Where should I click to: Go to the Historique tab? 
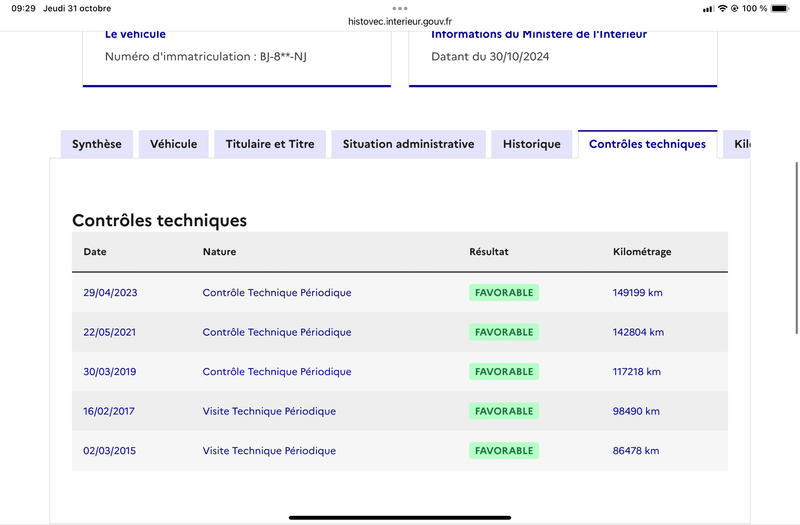532,144
